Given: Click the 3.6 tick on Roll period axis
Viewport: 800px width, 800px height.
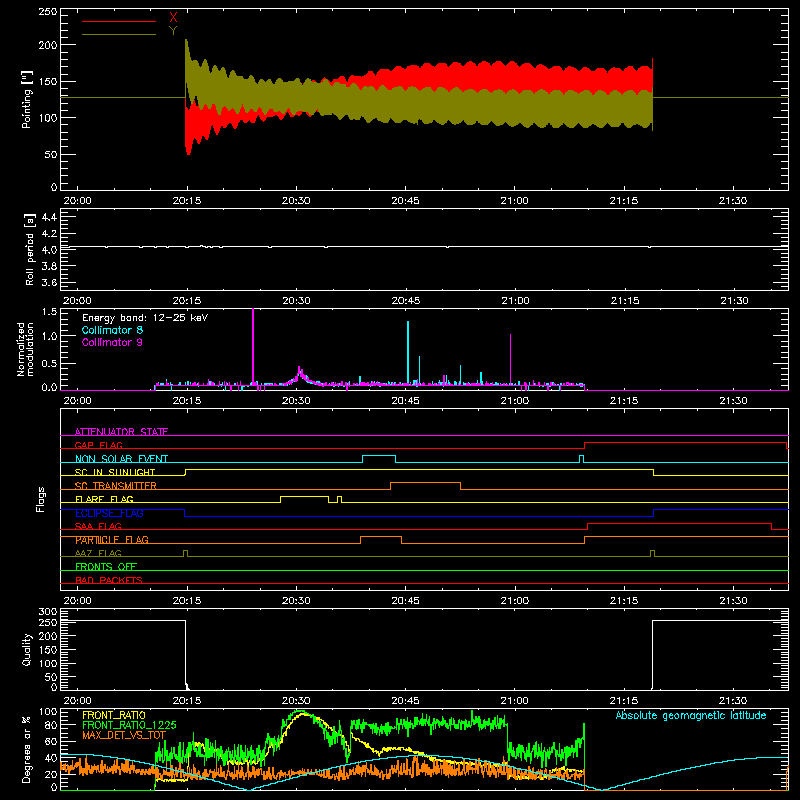Looking at the screenshot, I should coord(49,282).
